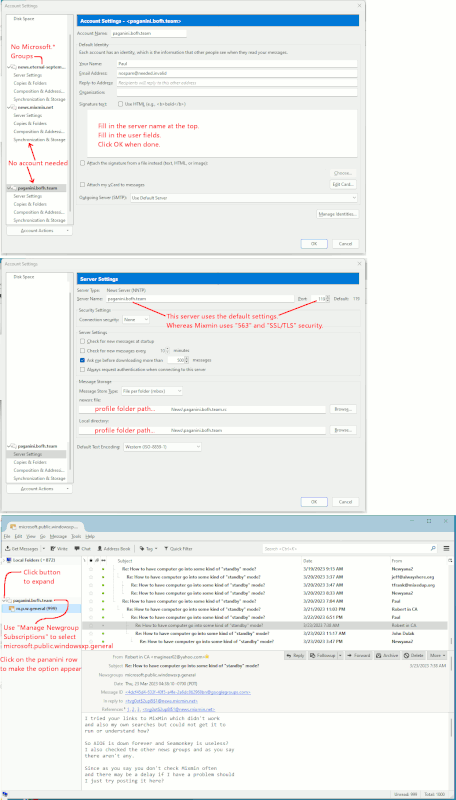Viewport: 456px width, 800px height.
Task: Collapse paganini.bofh.team in main window folder pane
Action: [4, 601]
